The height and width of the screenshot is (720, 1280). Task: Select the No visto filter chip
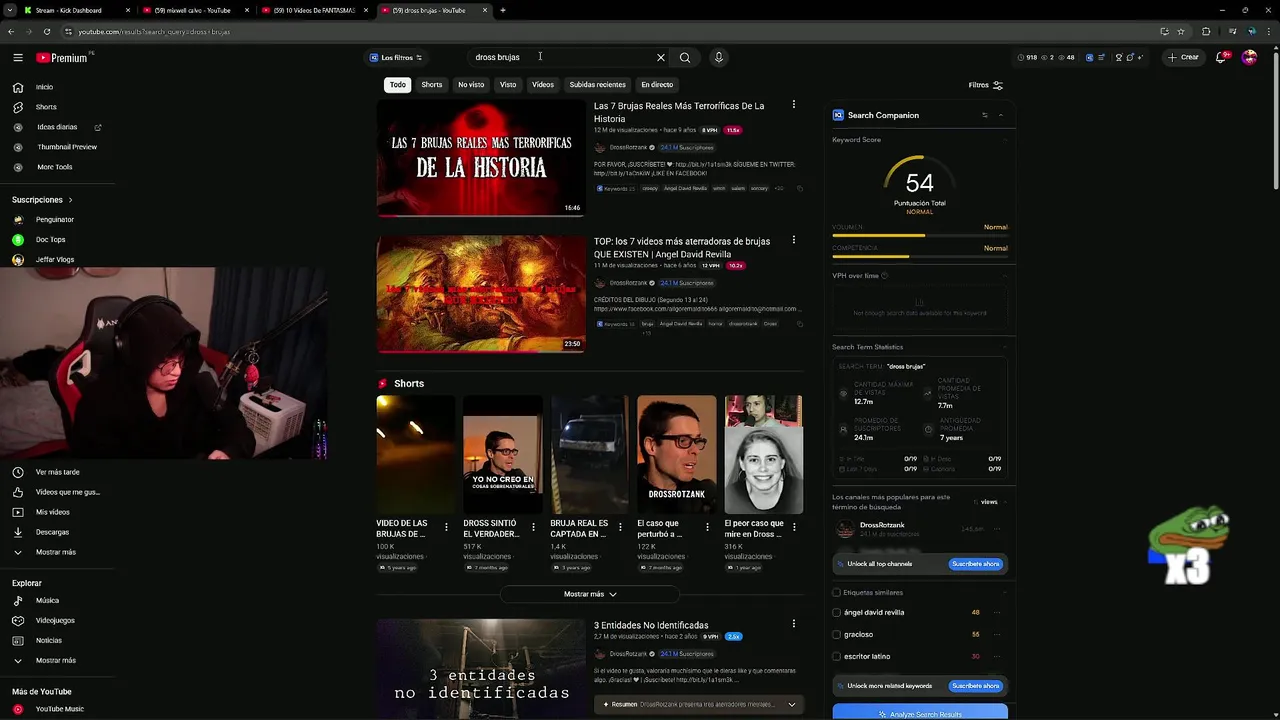tap(471, 85)
